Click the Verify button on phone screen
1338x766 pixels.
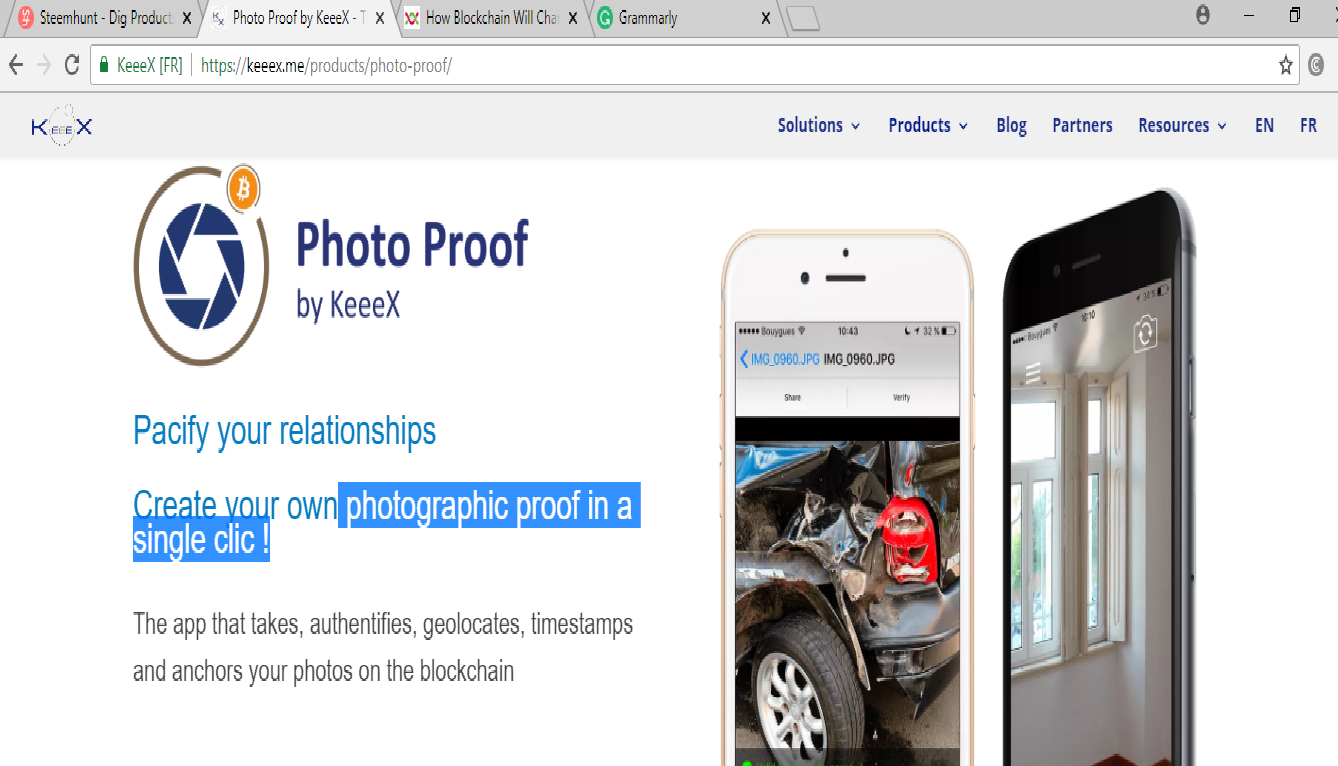901,397
